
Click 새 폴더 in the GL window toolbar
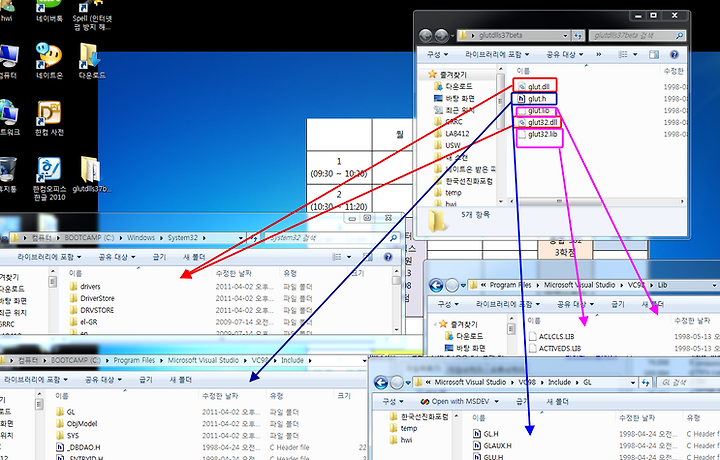[557, 401]
